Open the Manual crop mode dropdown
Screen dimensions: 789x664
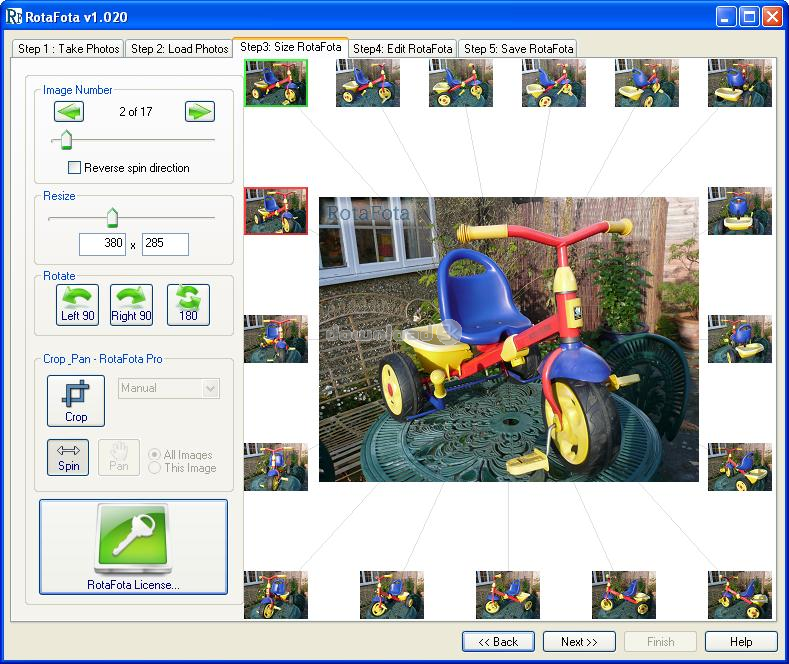(x=169, y=388)
